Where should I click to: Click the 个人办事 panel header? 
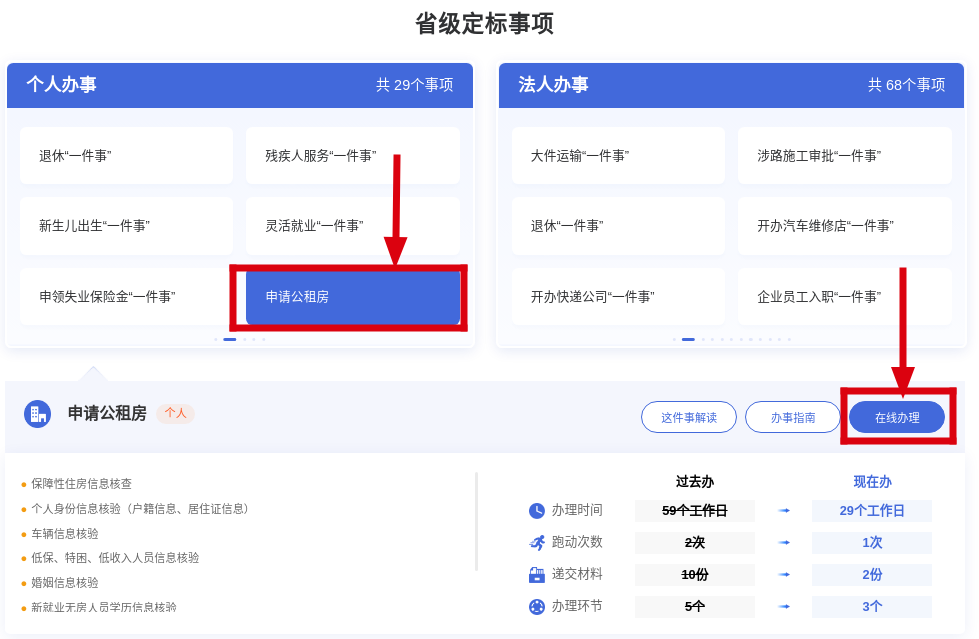tap(240, 85)
